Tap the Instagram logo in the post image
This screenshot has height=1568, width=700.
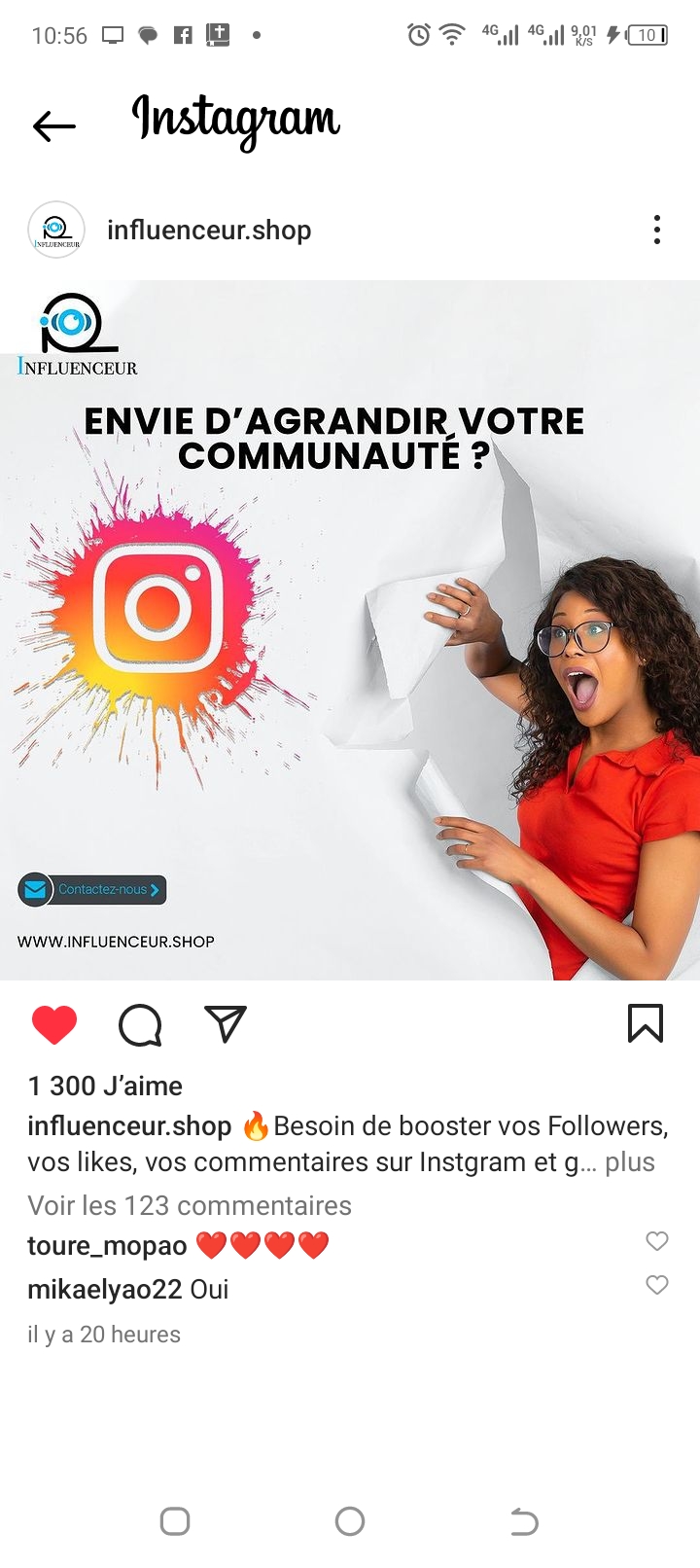(x=158, y=609)
